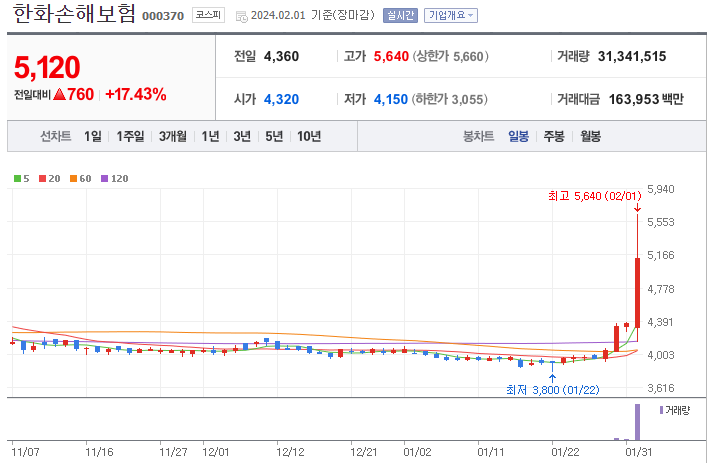Click the 4,003 price axis label

pyautogui.click(x=661, y=355)
